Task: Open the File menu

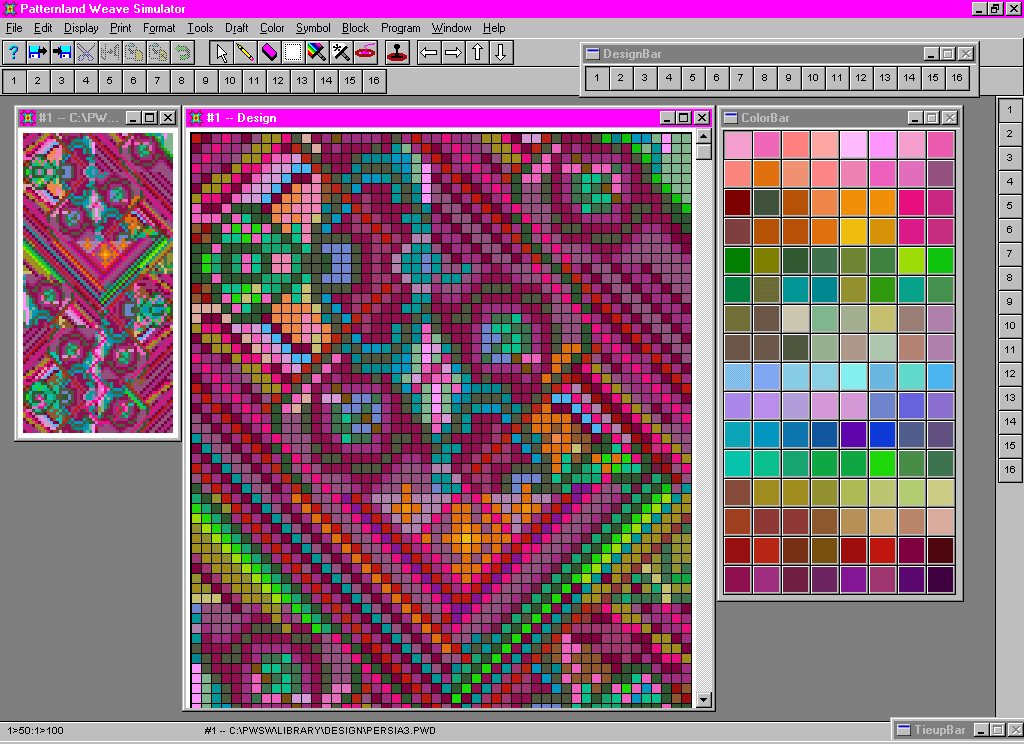Action: coord(14,28)
